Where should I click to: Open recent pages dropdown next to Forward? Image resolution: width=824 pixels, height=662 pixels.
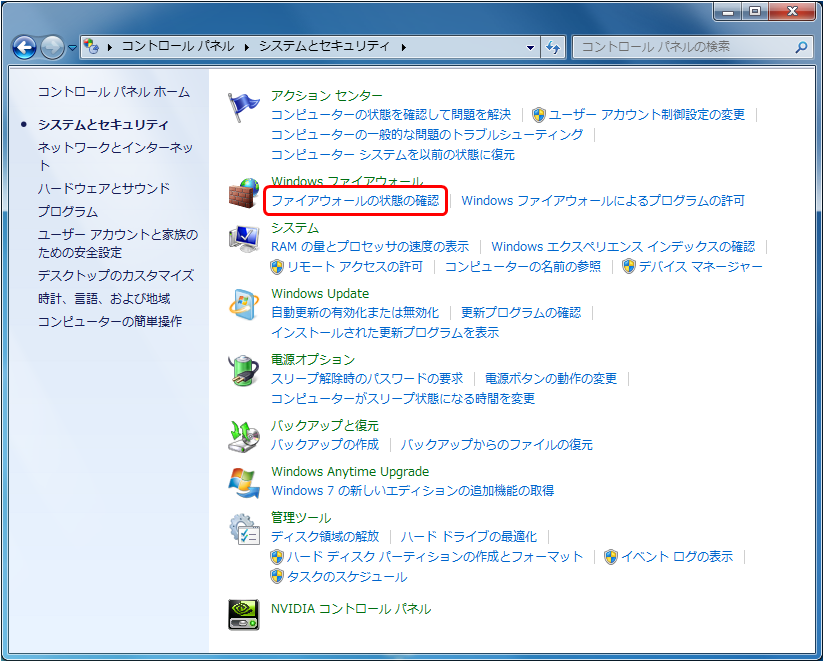[73, 48]
